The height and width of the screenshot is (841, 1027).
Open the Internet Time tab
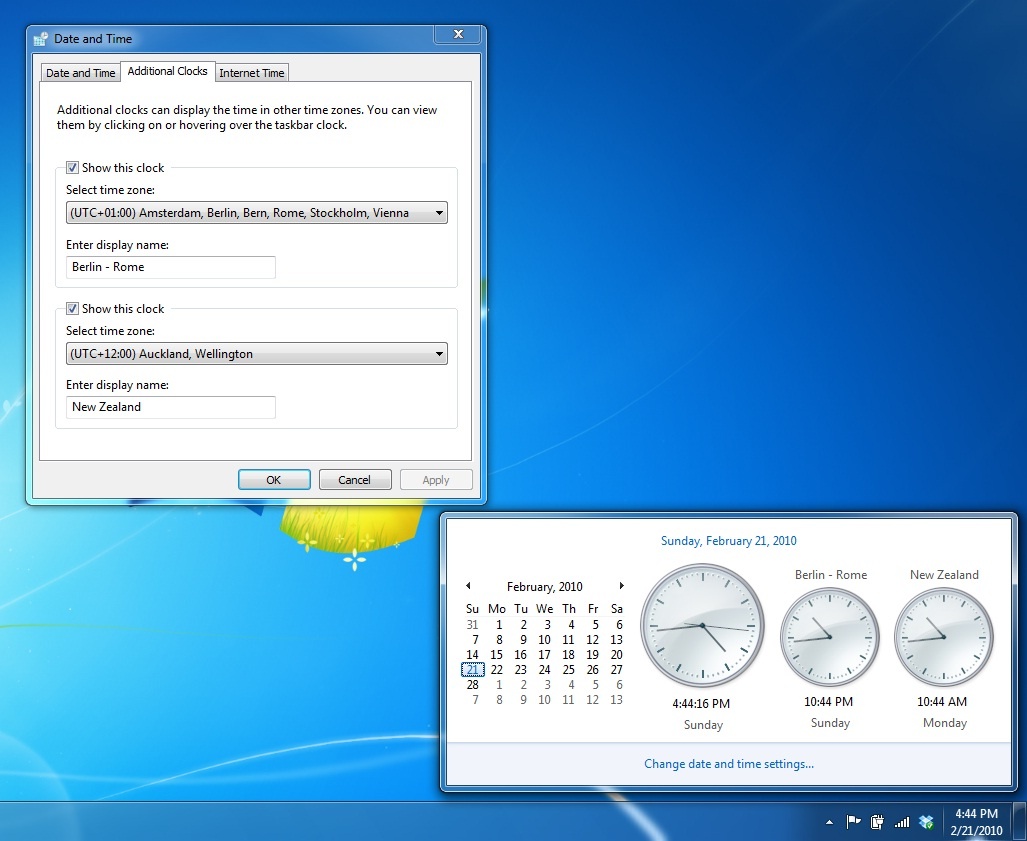click(x=252, y=73)
